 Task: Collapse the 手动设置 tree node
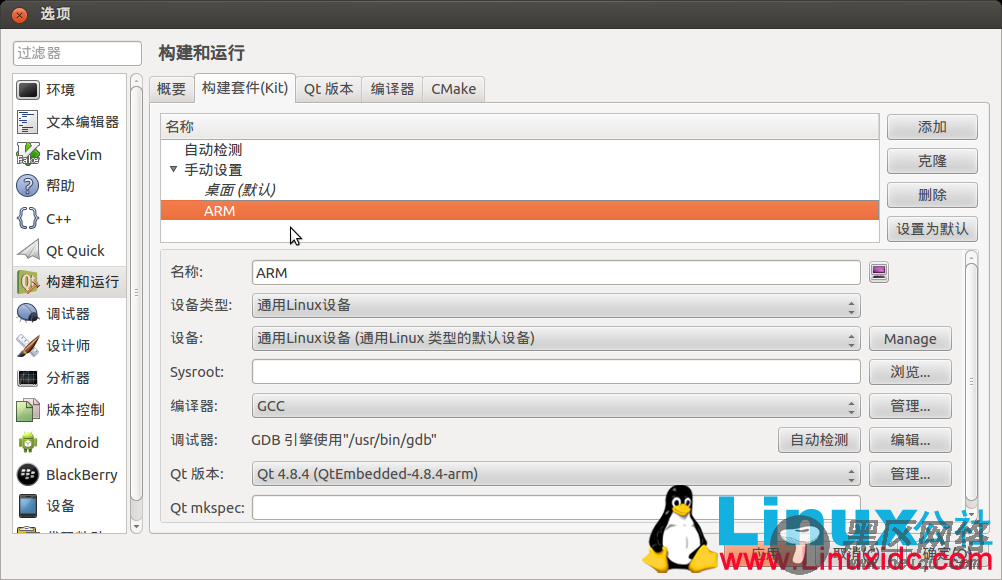click(x=173, y=169)
